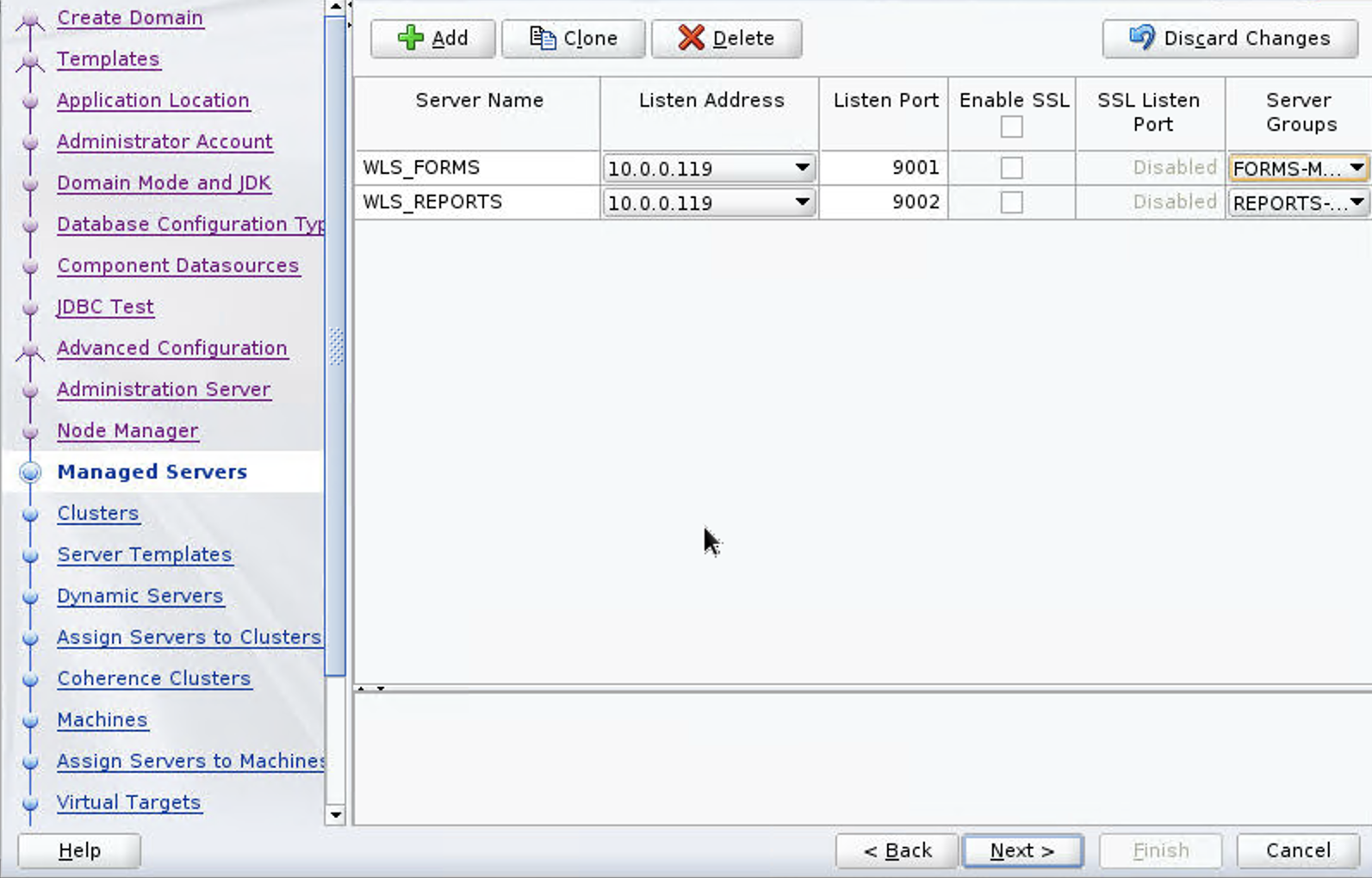Toggle Enable SSL header checkbox
The image size is (1372, 878).
tap(1011, 127)
